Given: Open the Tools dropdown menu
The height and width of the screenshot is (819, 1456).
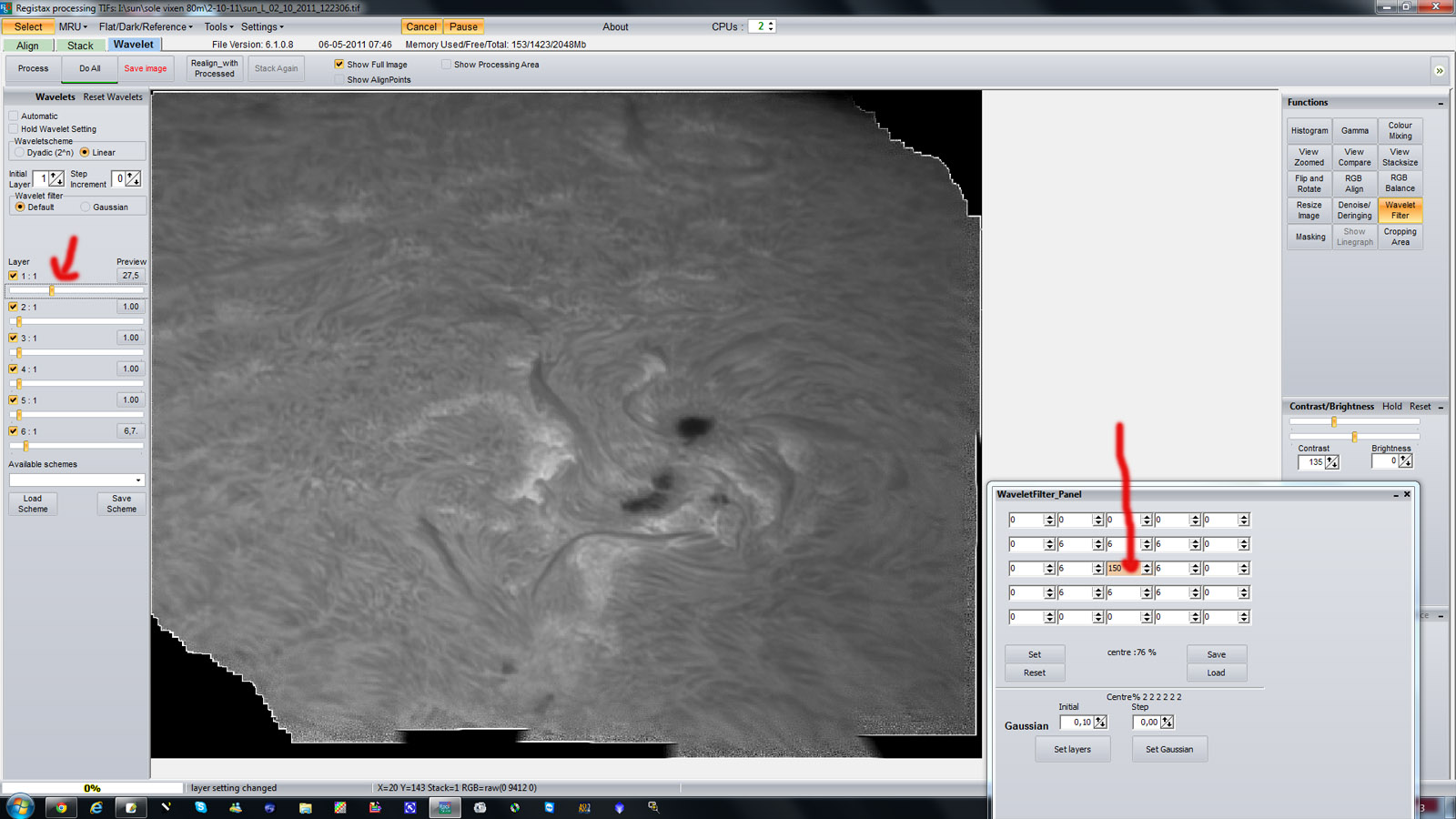Looking at the screenshot, I should click(x=218, y=26).
